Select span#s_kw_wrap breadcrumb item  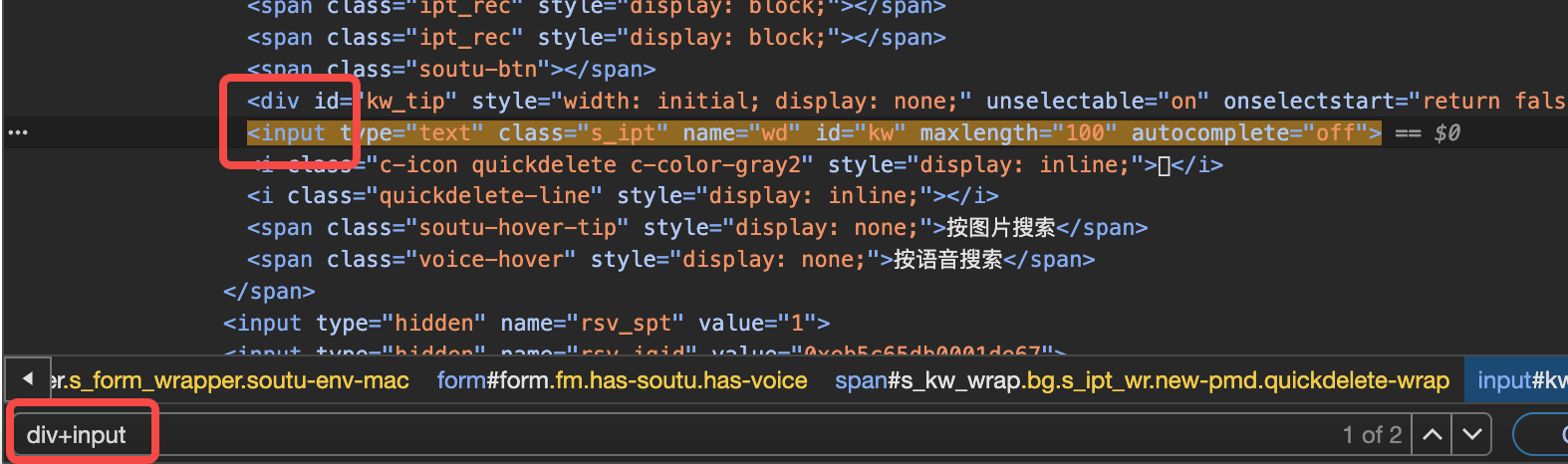tap(1142, 380)
